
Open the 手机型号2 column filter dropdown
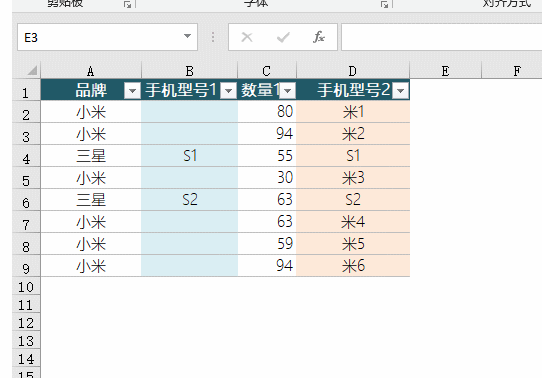point(401,91)
